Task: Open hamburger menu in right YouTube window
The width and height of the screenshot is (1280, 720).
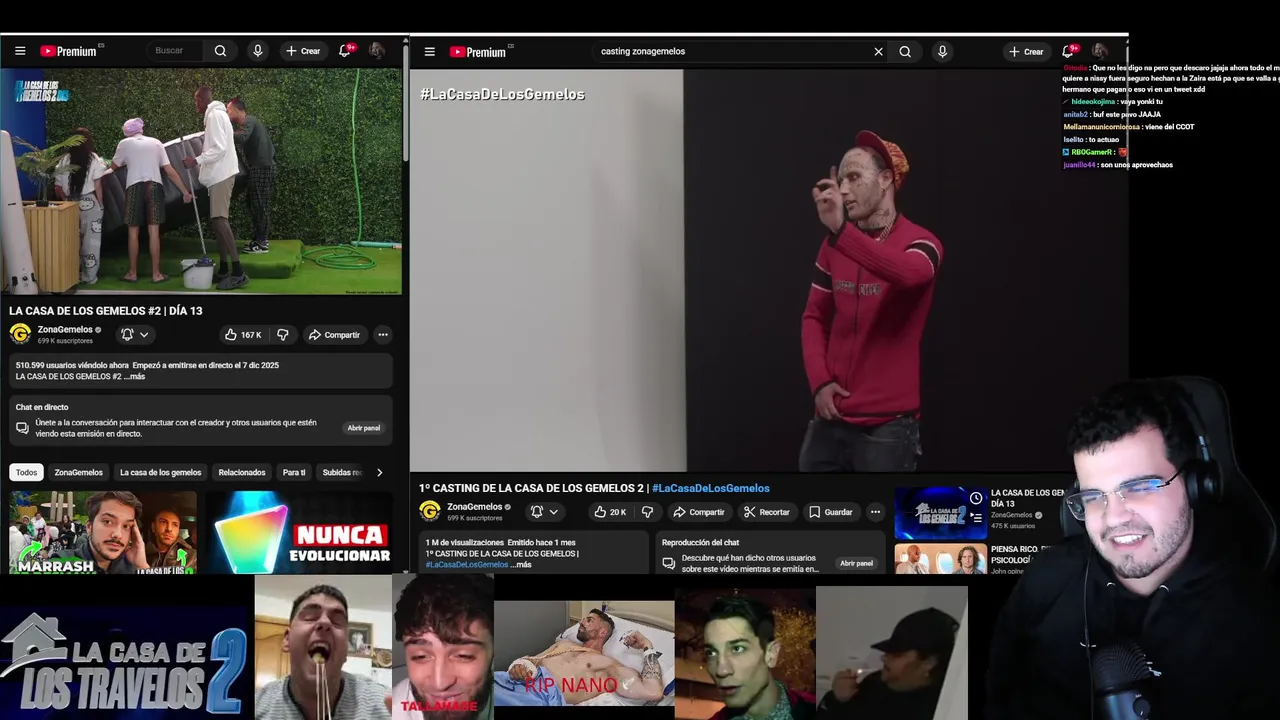Action: [430, 52]
